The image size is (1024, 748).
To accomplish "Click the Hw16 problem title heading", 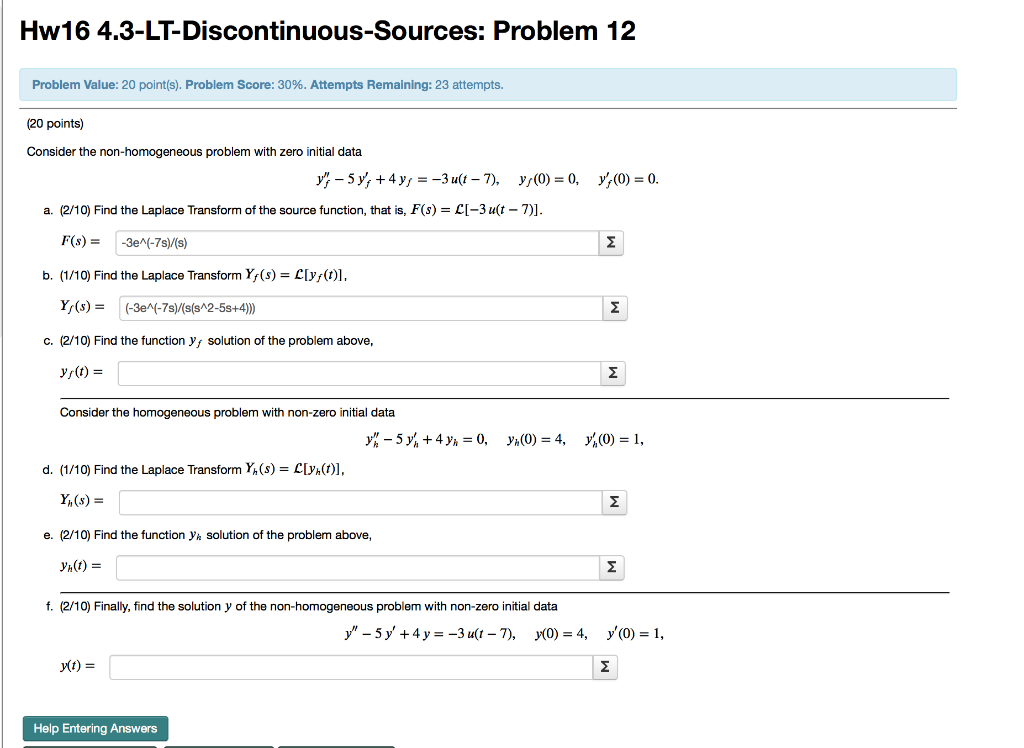I will point(331,30).
